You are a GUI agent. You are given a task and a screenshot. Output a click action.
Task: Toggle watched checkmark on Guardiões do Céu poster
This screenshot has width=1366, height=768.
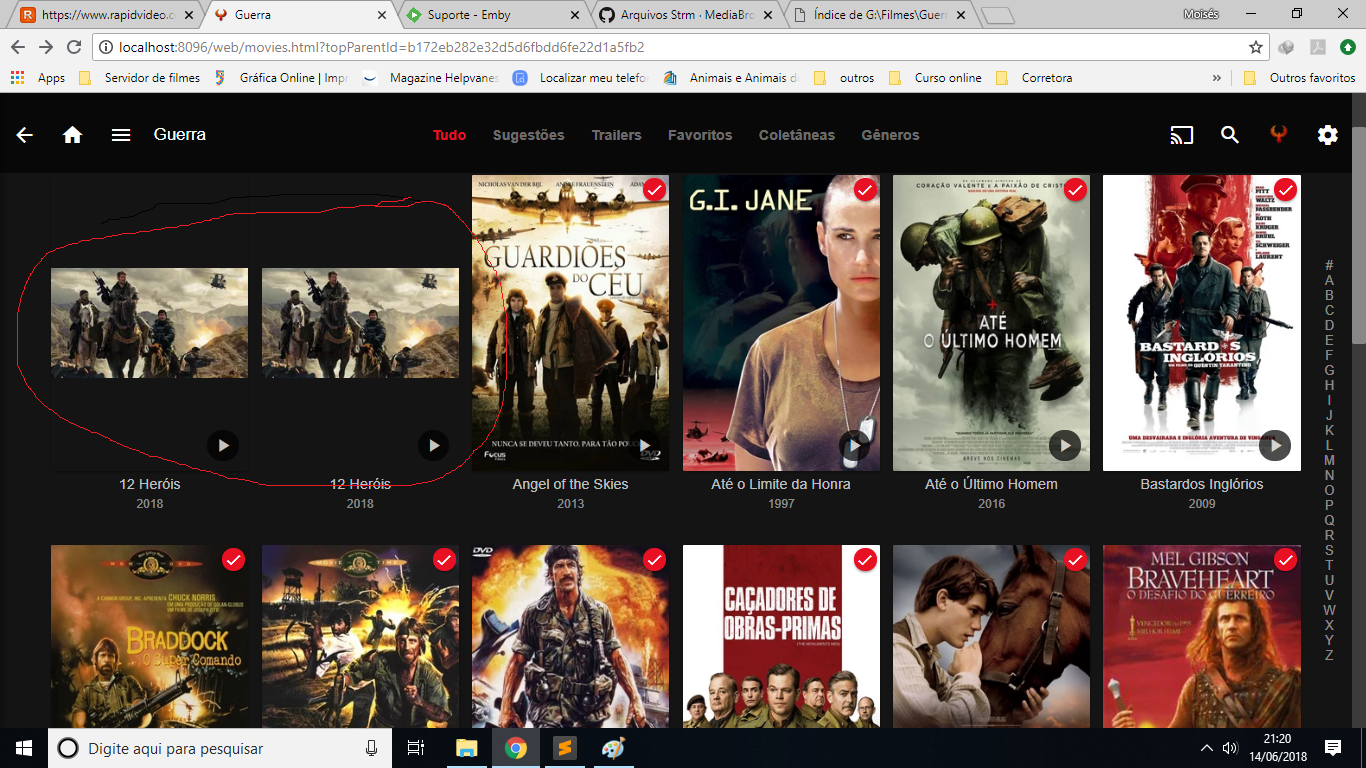coord(655,190)
